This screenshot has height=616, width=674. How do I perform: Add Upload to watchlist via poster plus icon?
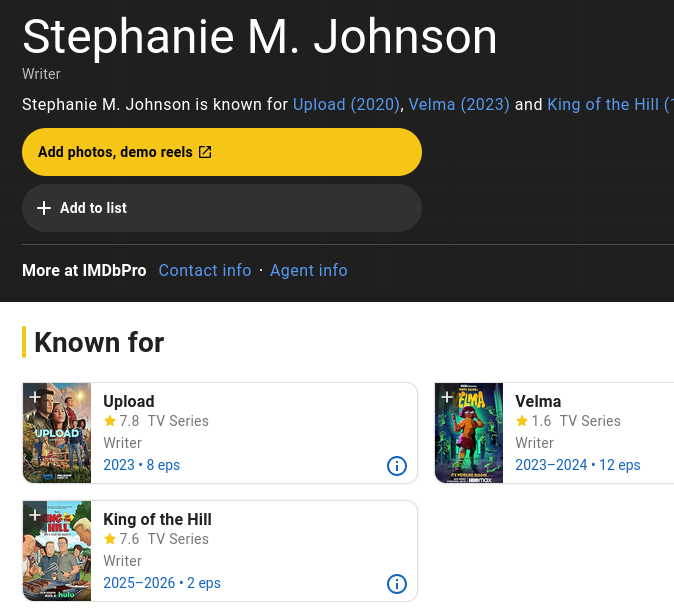(35, 396)
